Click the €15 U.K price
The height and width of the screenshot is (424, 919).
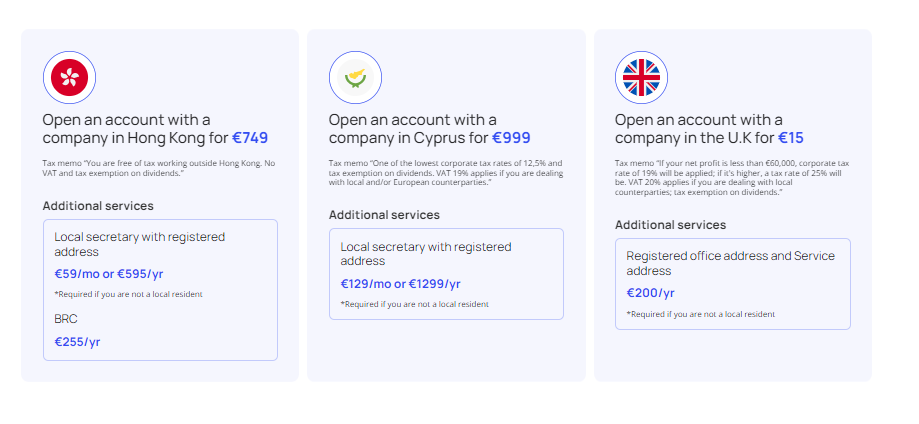pos(791,138)
